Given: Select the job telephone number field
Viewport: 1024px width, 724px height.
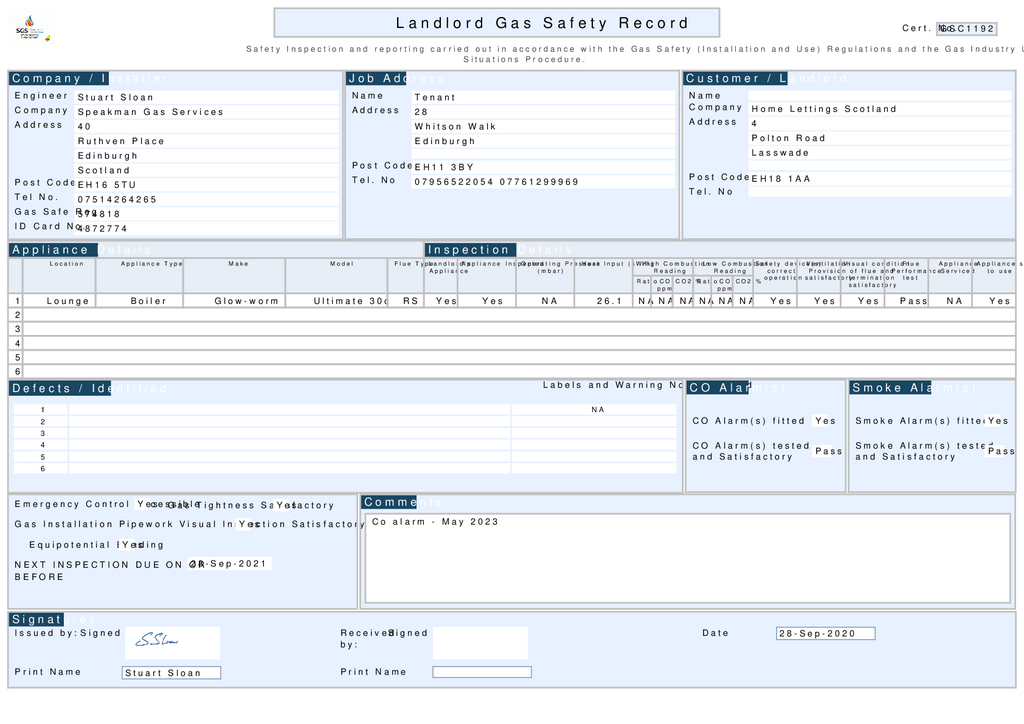Looking at the screenshot, I should pos(544,181).
